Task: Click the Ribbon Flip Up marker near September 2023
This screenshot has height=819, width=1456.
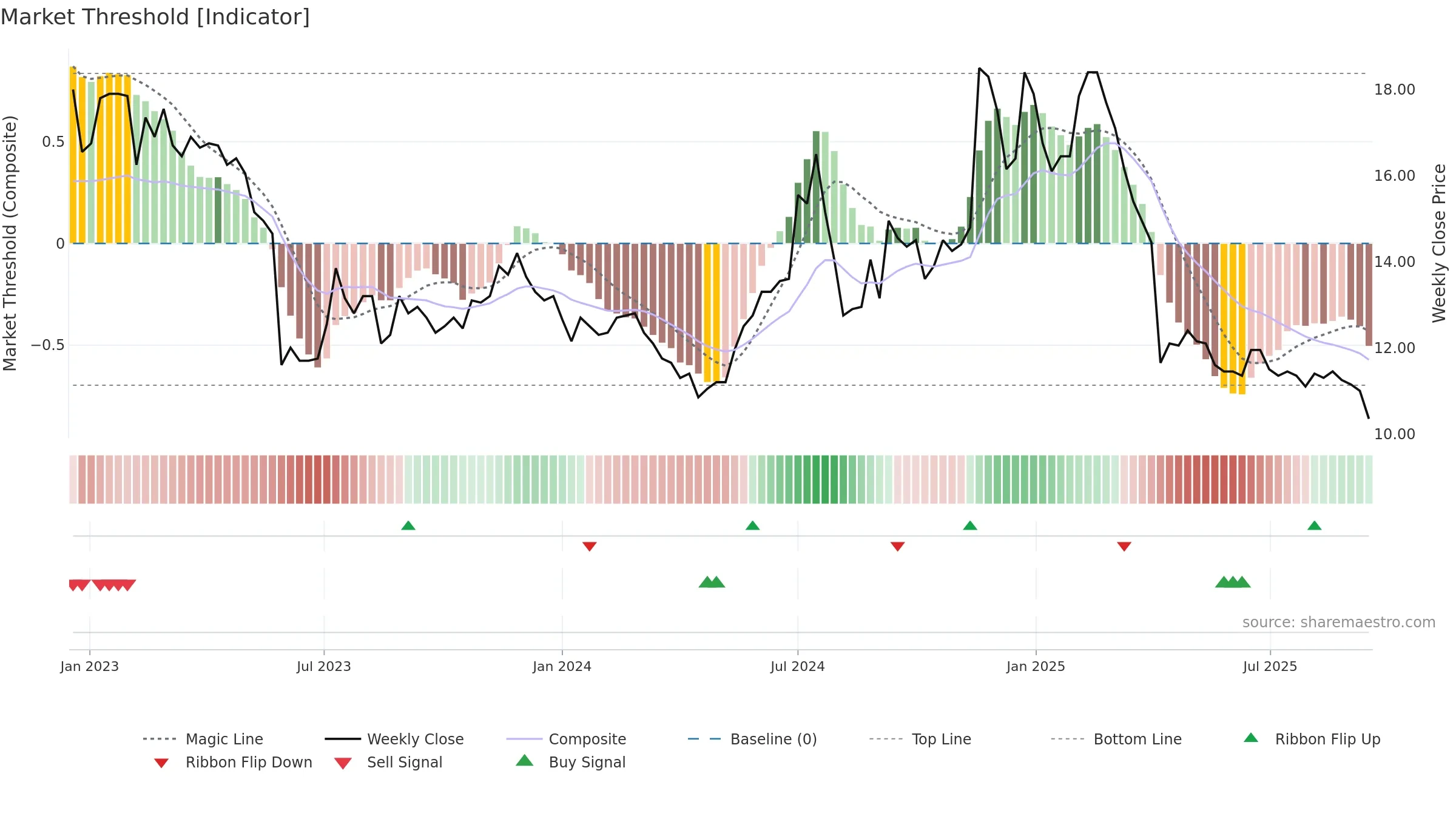Action: (x=408, y=525)
